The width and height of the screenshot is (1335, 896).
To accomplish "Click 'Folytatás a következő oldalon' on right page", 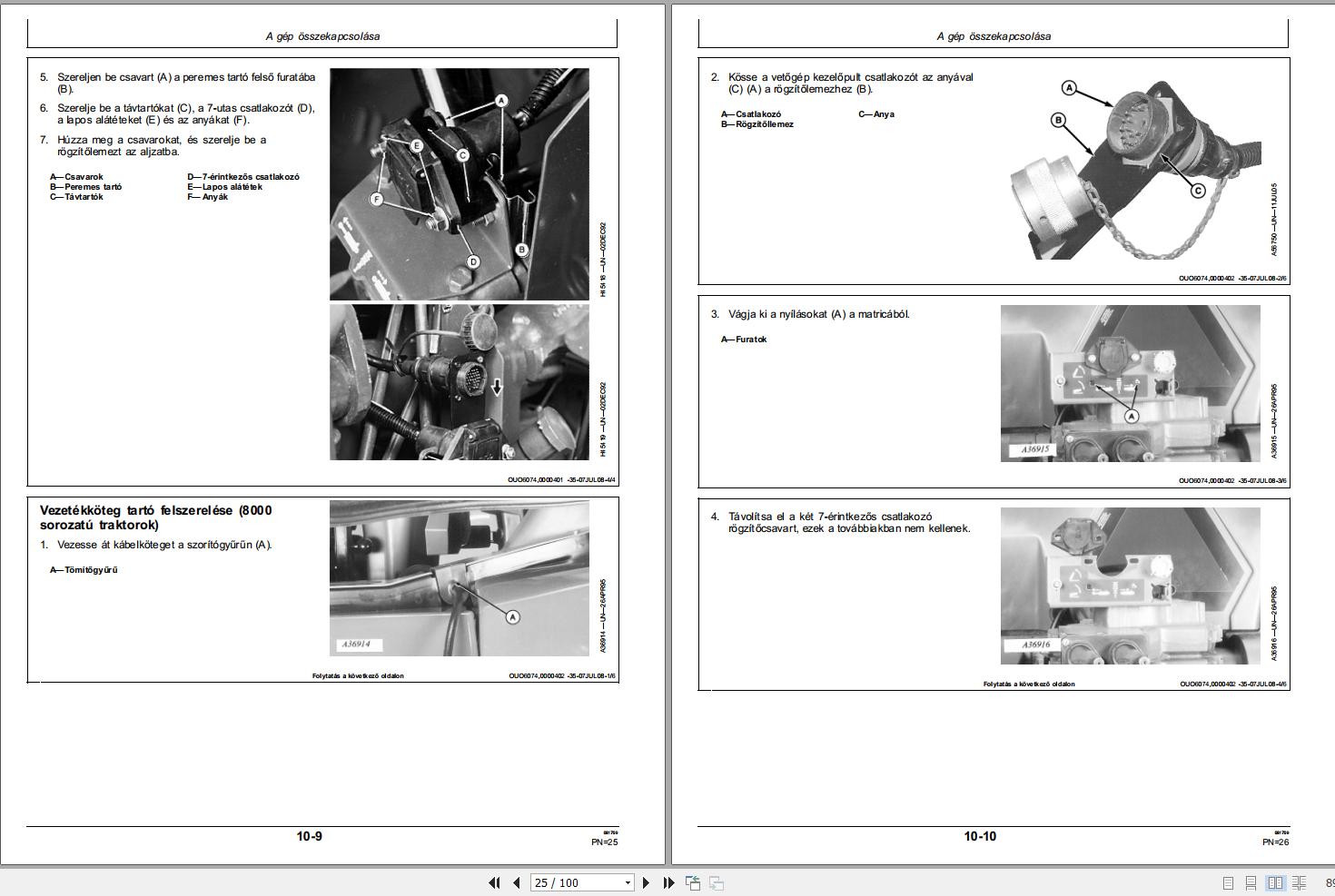I will pos(1029,684).
